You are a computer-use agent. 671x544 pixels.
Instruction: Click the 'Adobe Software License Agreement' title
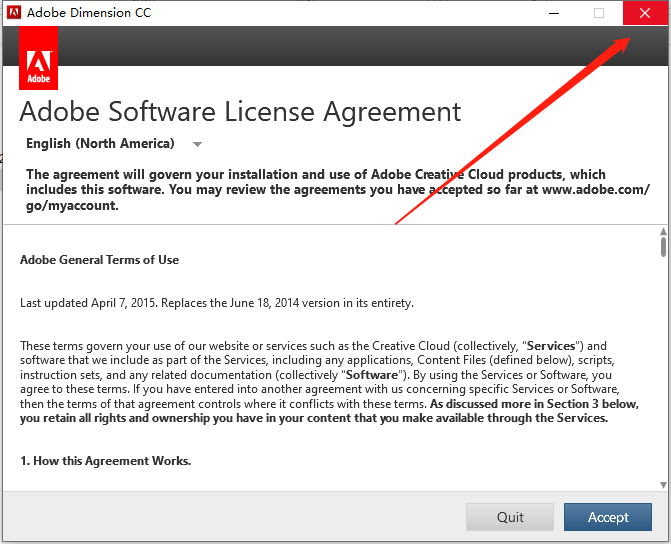pyautogui.click(x=240, y=112)
